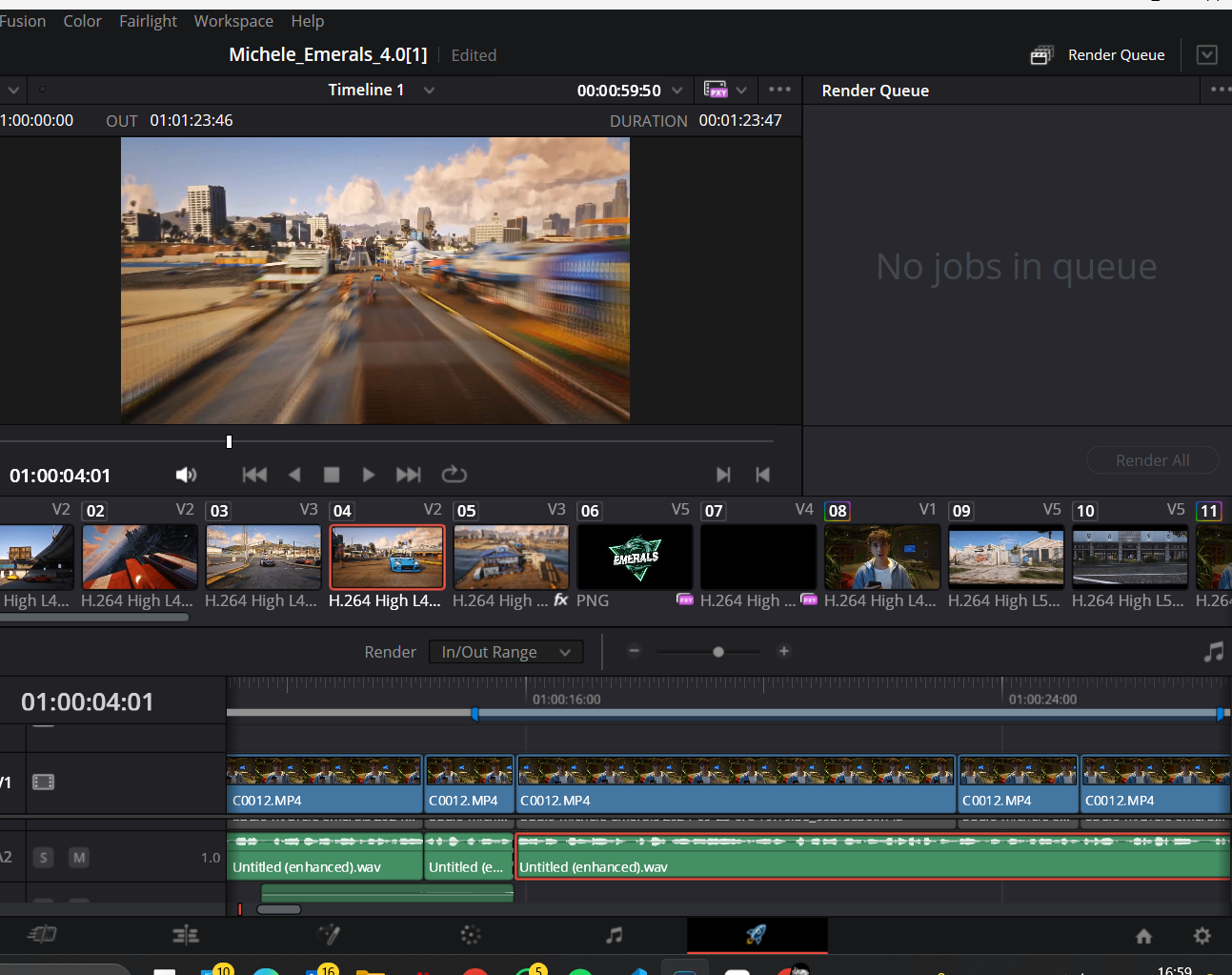Adjust the timeline zoom slider handle
Screen dimensions: 1232x975
point(718,652)
